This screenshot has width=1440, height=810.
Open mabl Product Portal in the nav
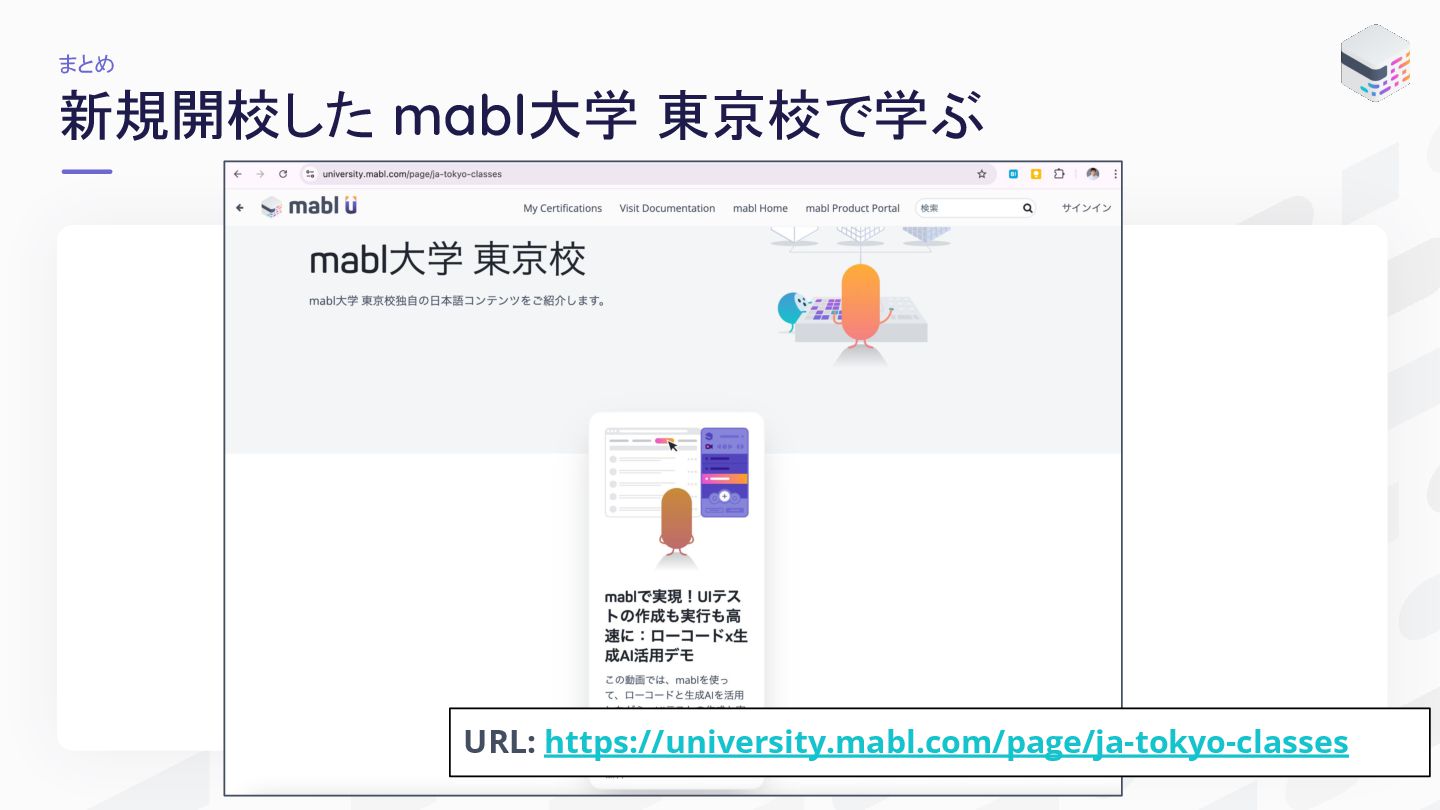852,208
